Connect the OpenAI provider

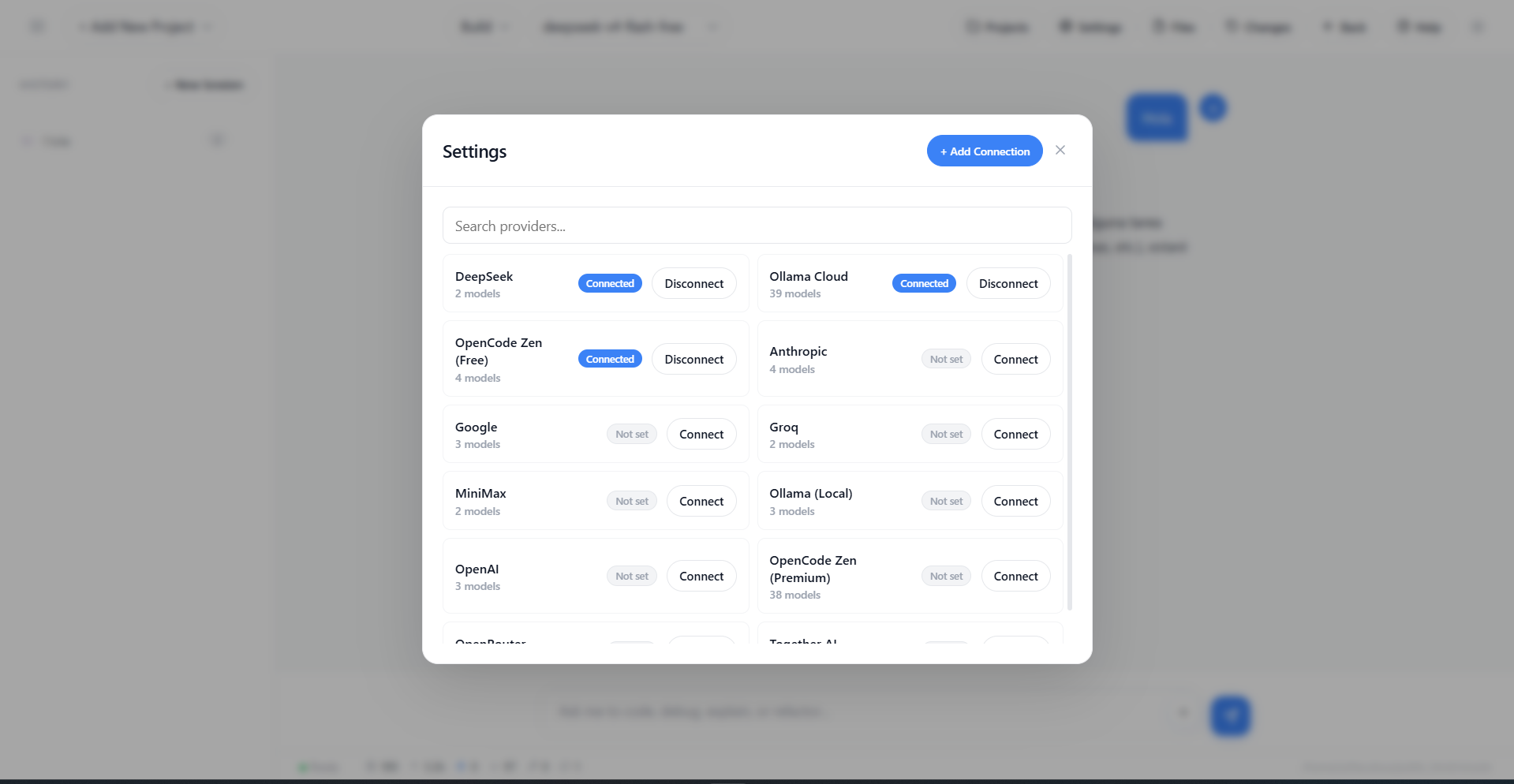[x=701, y=576]
